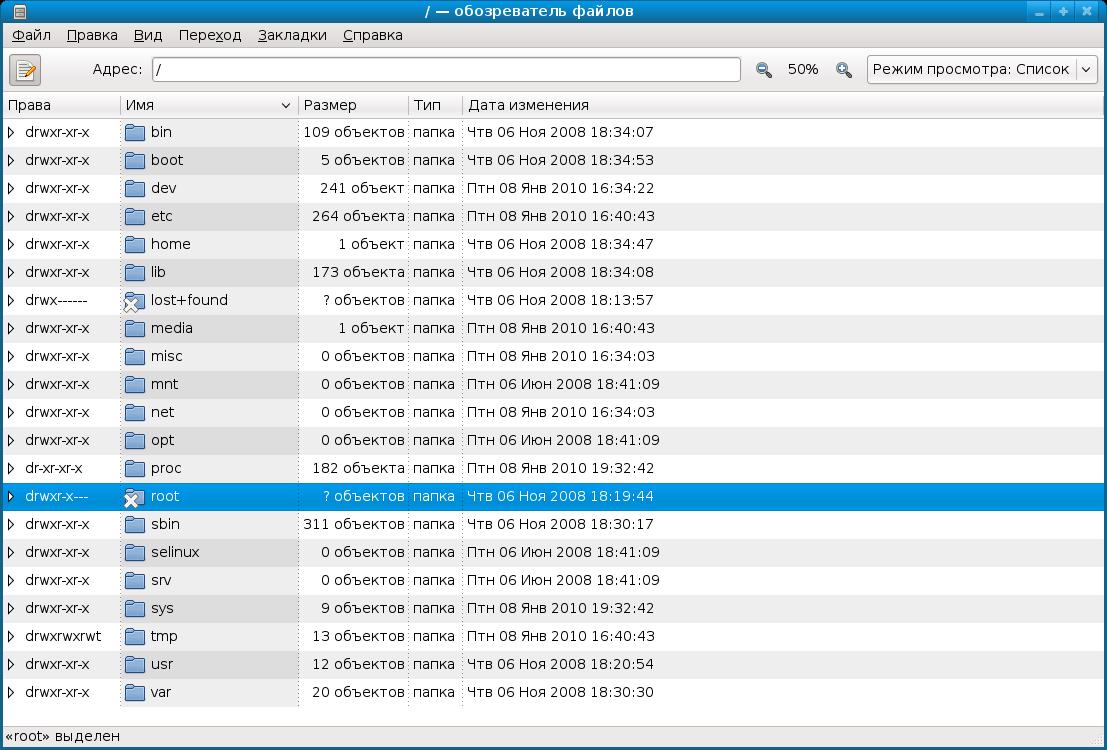Click the boot folder icon
The height and width of the screenshot is (750, 1107).
coord(135,160)
